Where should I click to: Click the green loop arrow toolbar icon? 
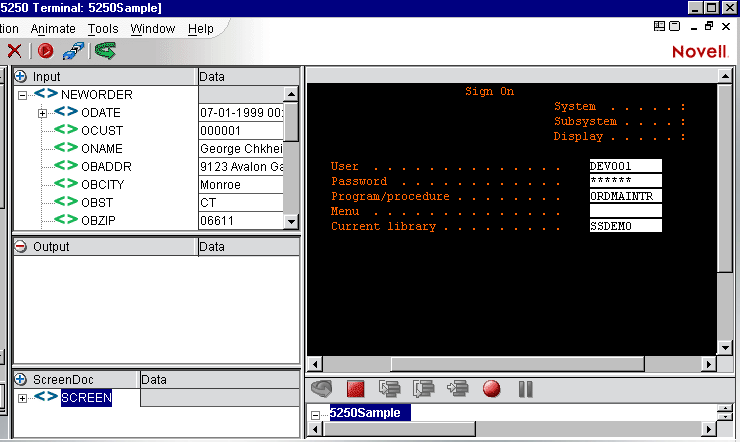pos(105,50)
